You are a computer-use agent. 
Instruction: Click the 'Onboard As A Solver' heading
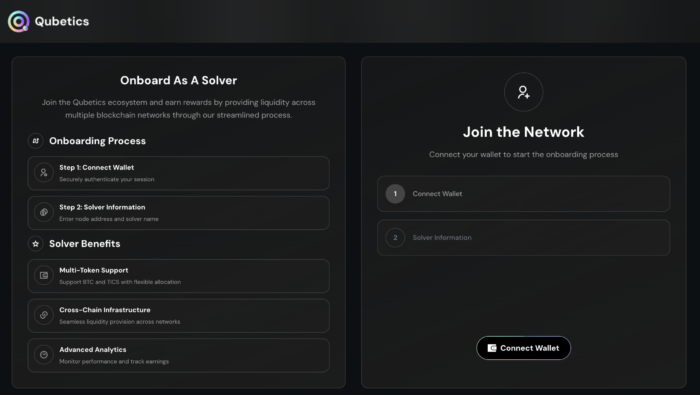tap(179, 80)
